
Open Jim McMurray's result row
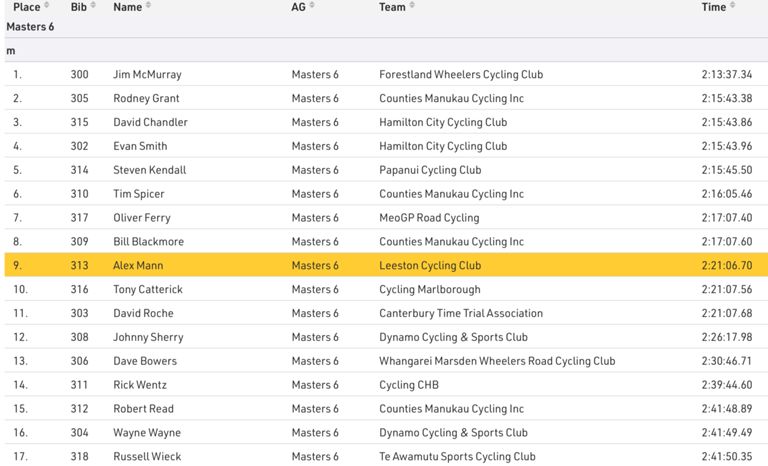click(x=386, y=74)
